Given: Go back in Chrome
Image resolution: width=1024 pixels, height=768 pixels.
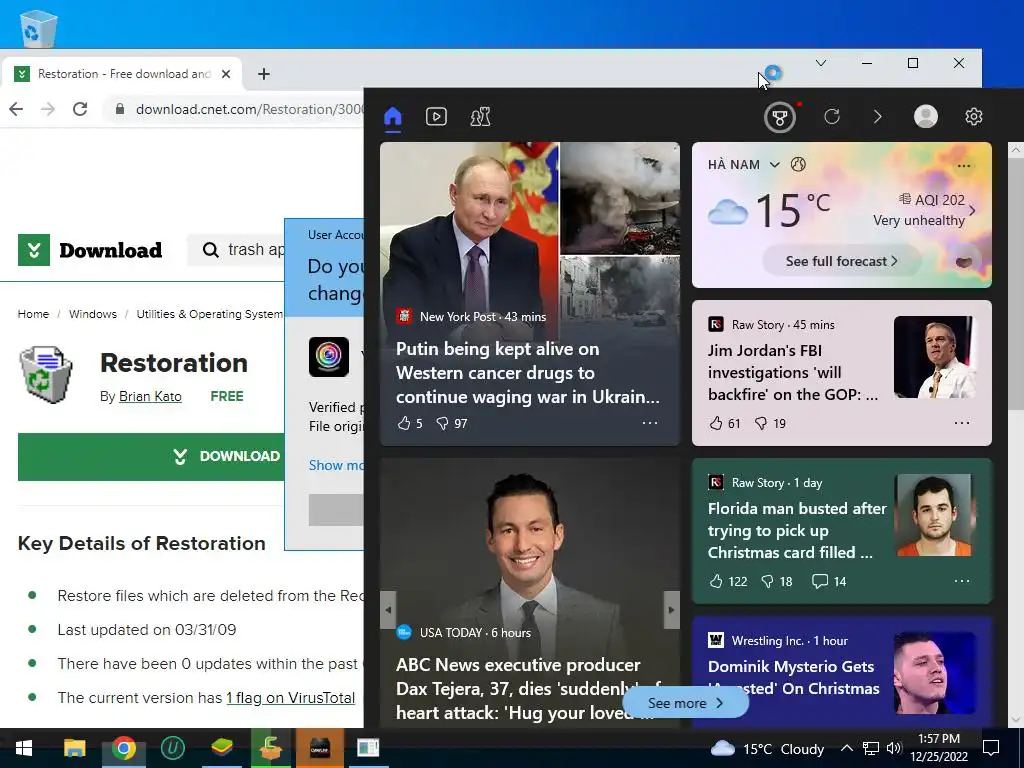Looking at the screenshot, I should click(x=16, y=109).
